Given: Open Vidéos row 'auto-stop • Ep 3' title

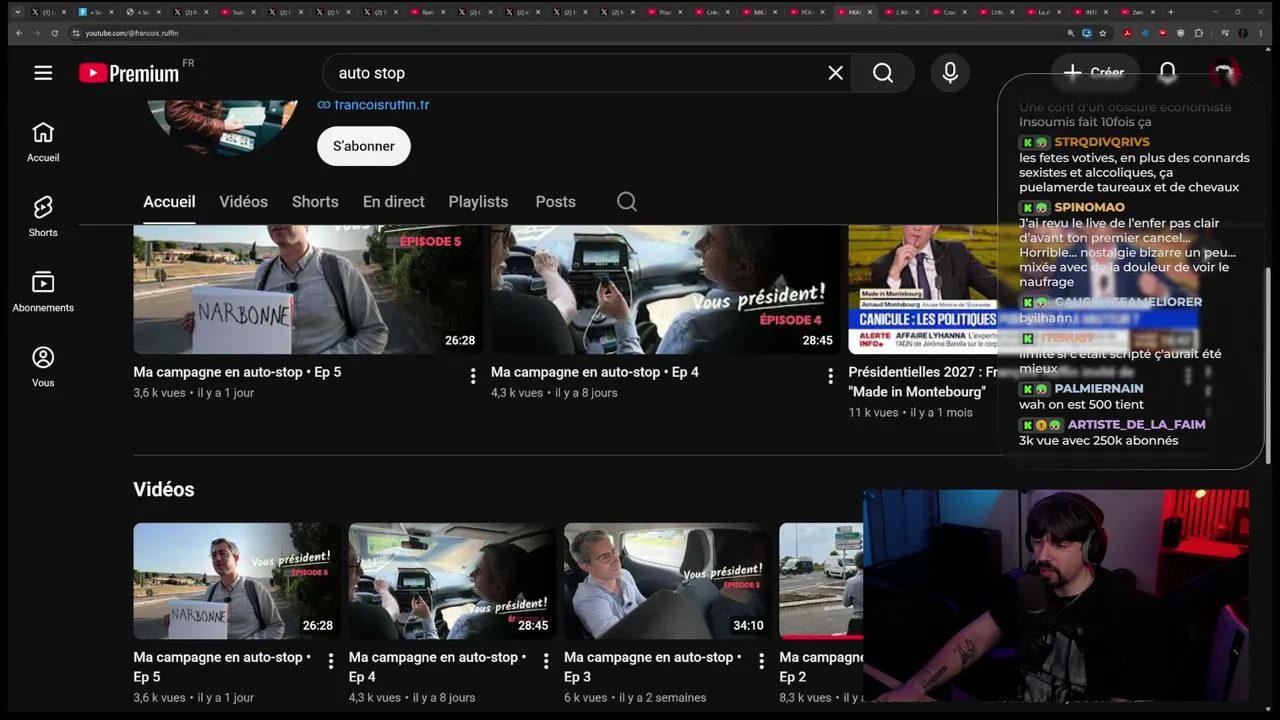Looking at the screenshot, I should (x=652, y=667).
